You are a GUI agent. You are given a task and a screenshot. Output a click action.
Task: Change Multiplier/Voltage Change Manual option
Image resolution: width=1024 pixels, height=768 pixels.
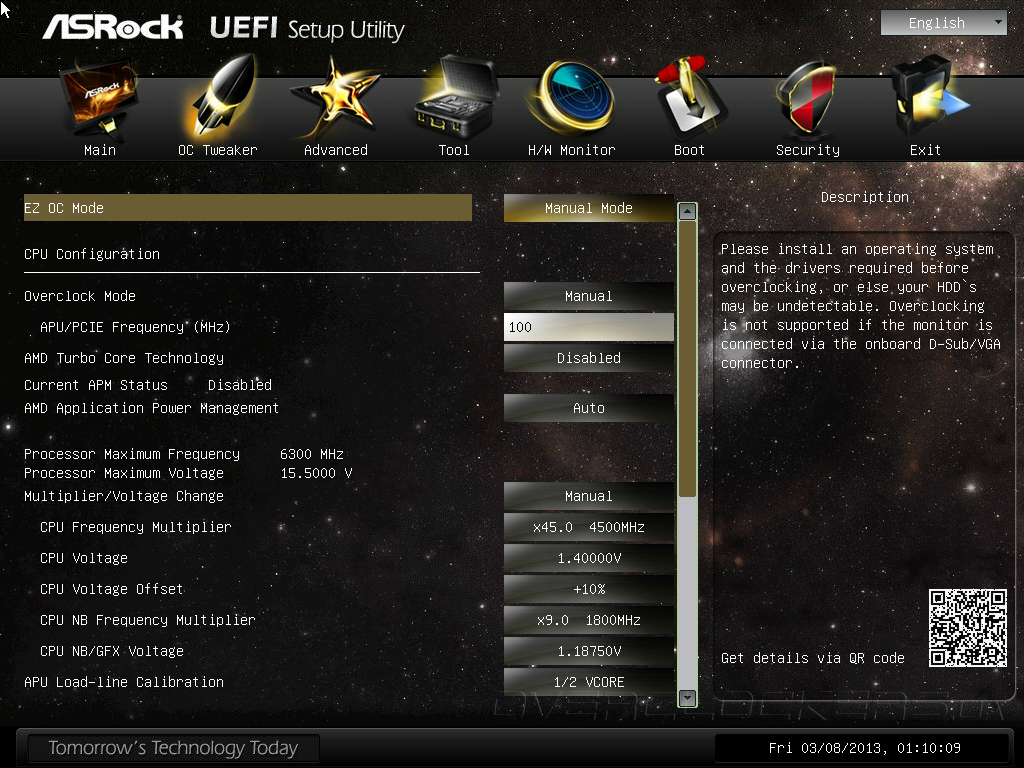[588, 496]
